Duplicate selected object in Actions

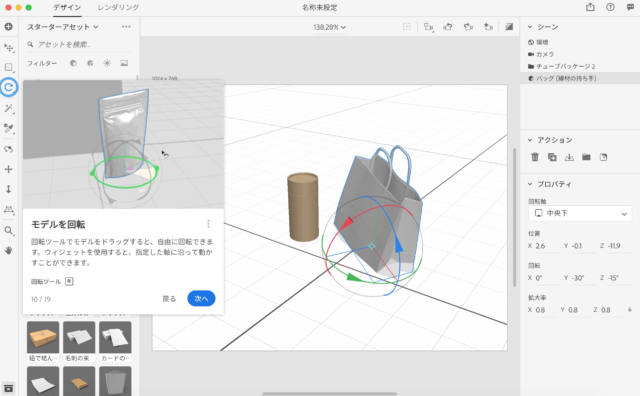(x=552, y=157)
